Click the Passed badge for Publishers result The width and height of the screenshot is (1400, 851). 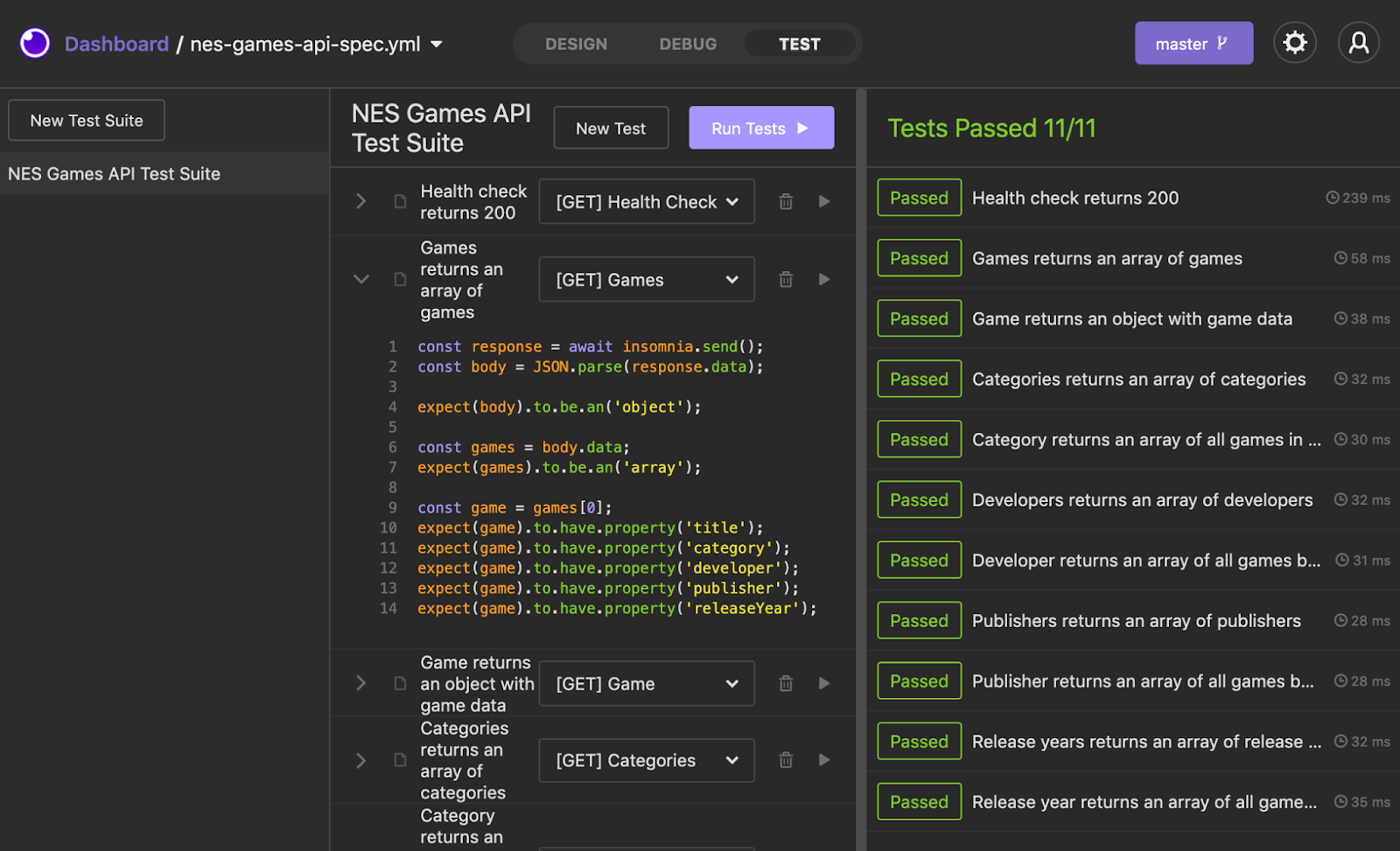click(x=919, y=620)
